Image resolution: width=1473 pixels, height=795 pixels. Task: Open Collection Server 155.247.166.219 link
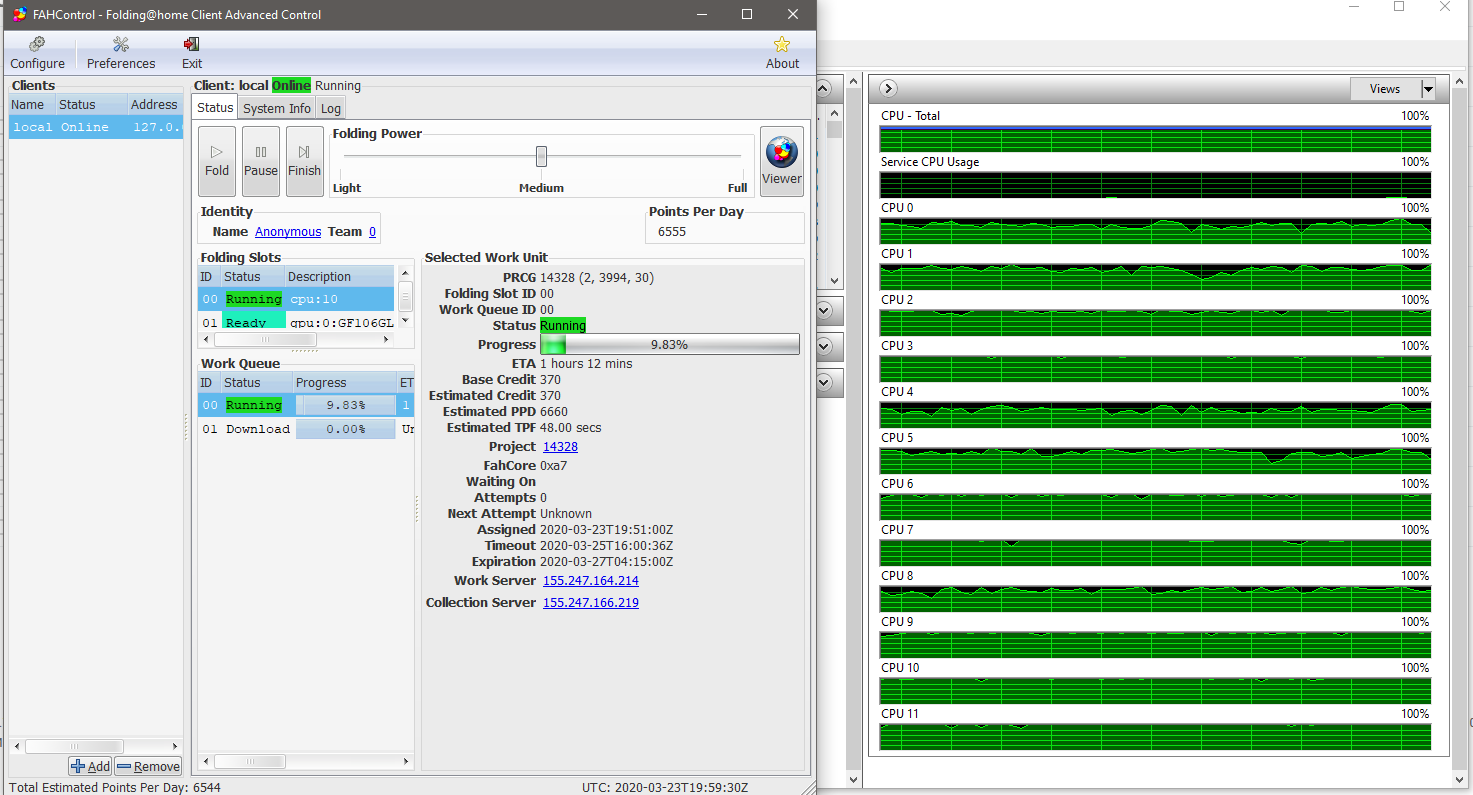coord(591,602)
